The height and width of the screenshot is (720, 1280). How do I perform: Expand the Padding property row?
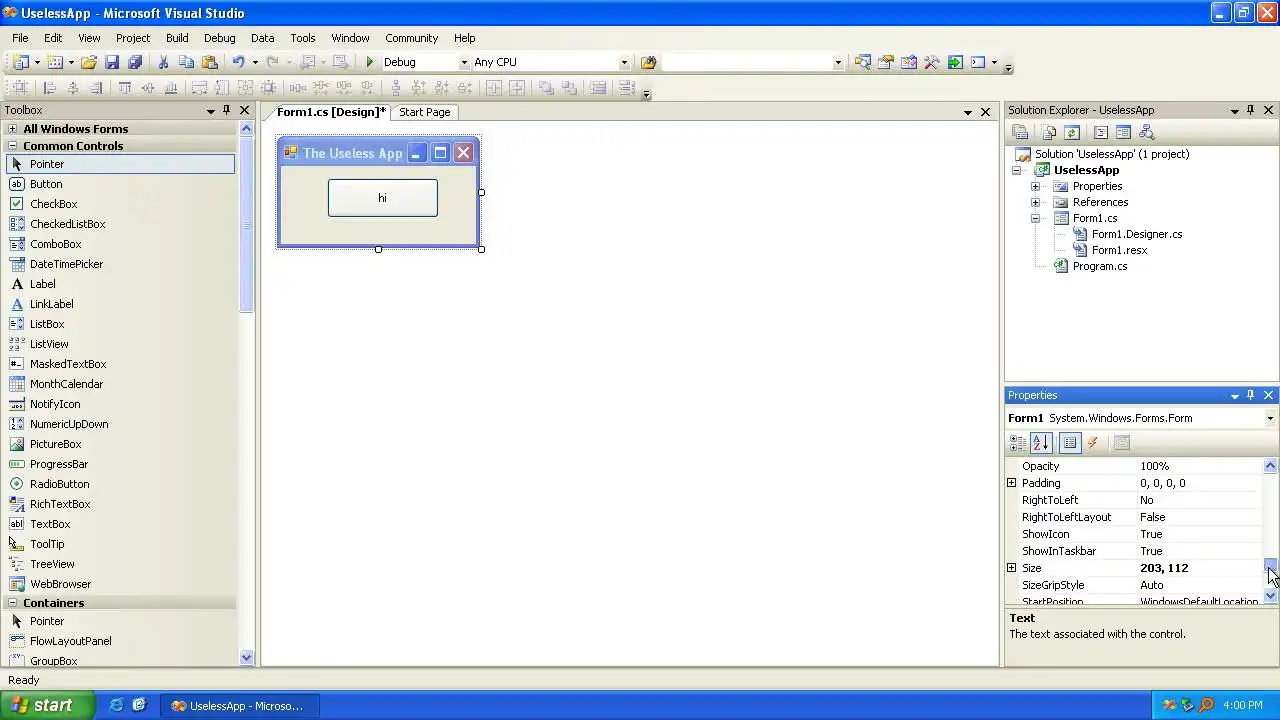1011,483
